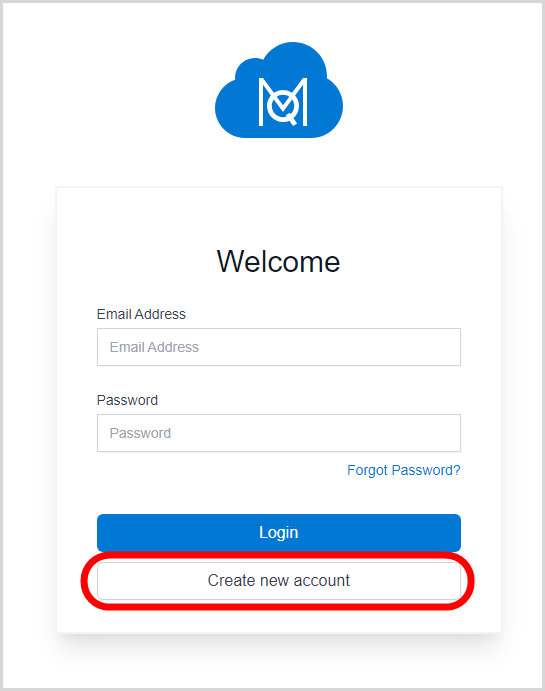The height and width of the screenshot is (691, 545).
Task: Select the Email Address input field
Action: (x=279, y=347)
